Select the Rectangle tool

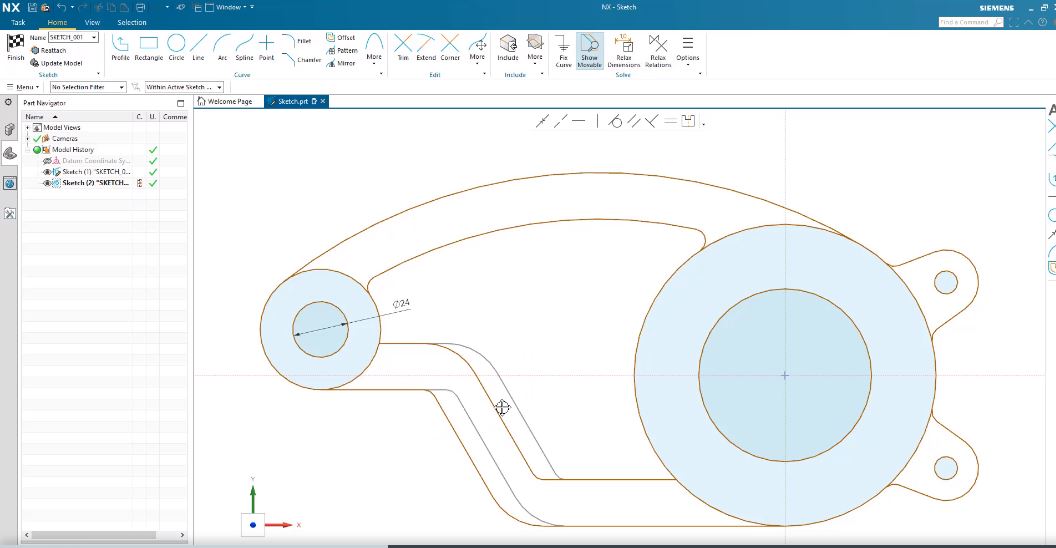pyautogui.click(x=148, y=48)
